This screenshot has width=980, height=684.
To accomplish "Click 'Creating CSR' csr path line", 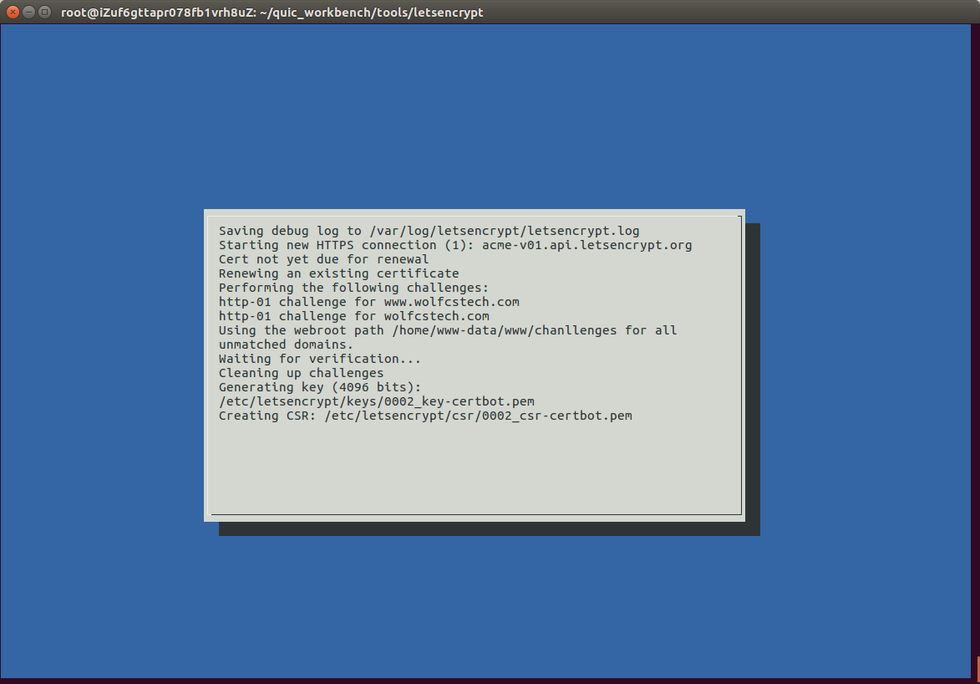I will pos(425,416).
